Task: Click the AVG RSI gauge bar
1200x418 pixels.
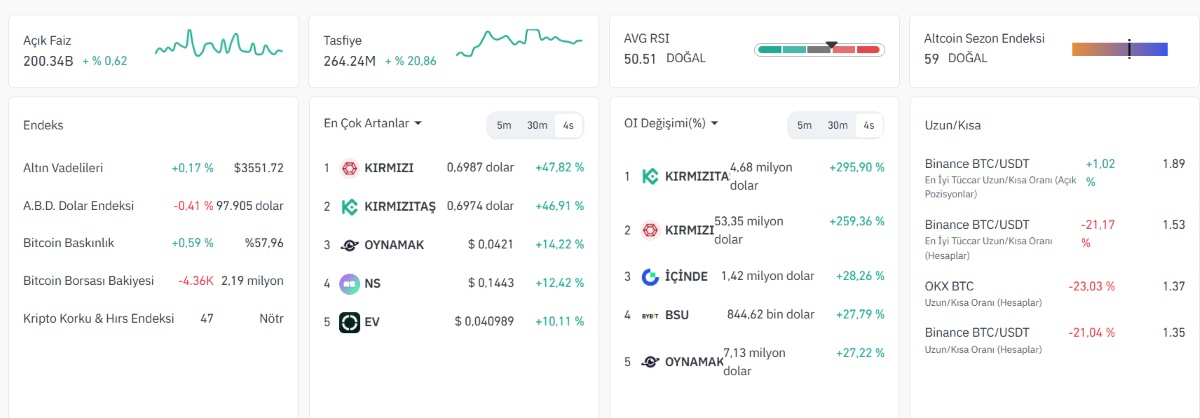Action: pyautogui.click(x=819, y=49)
